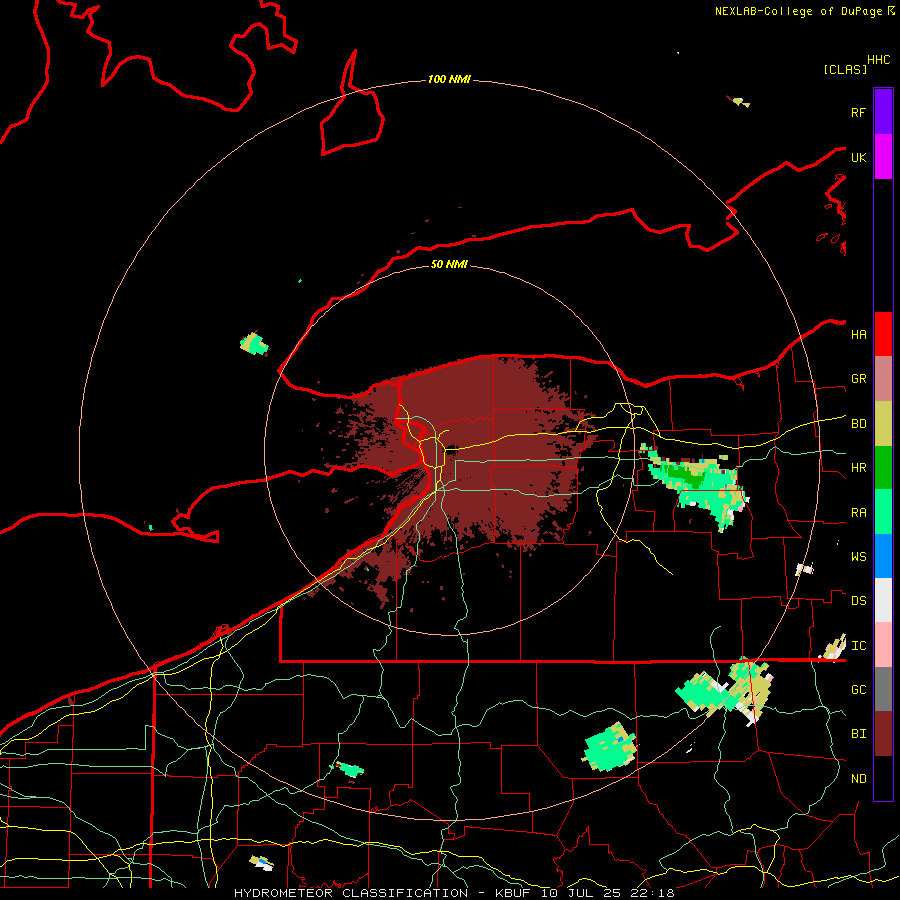Click the ND legend label

(x=858, y=779)
